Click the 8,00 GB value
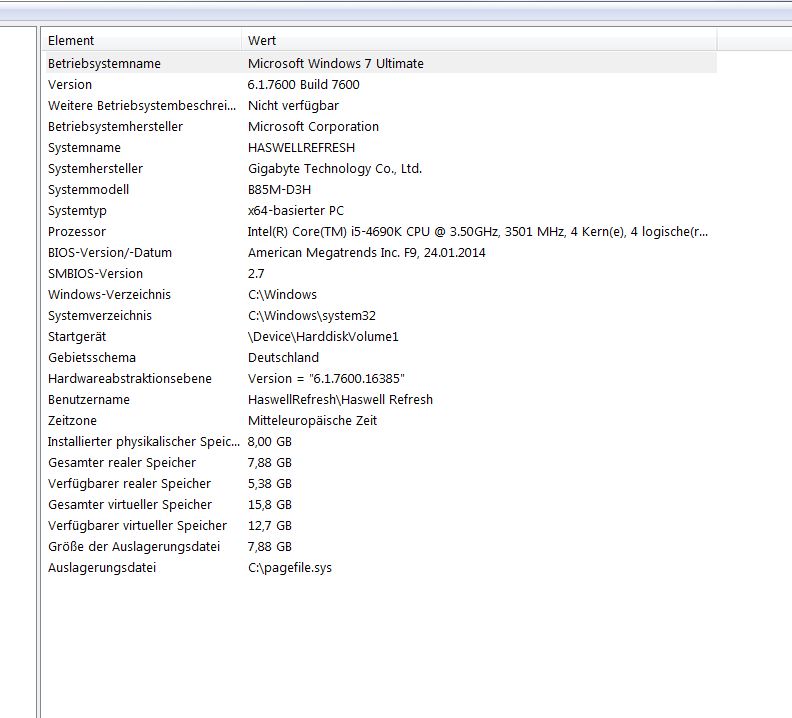792x718 pixels. (x=270, y=442)
